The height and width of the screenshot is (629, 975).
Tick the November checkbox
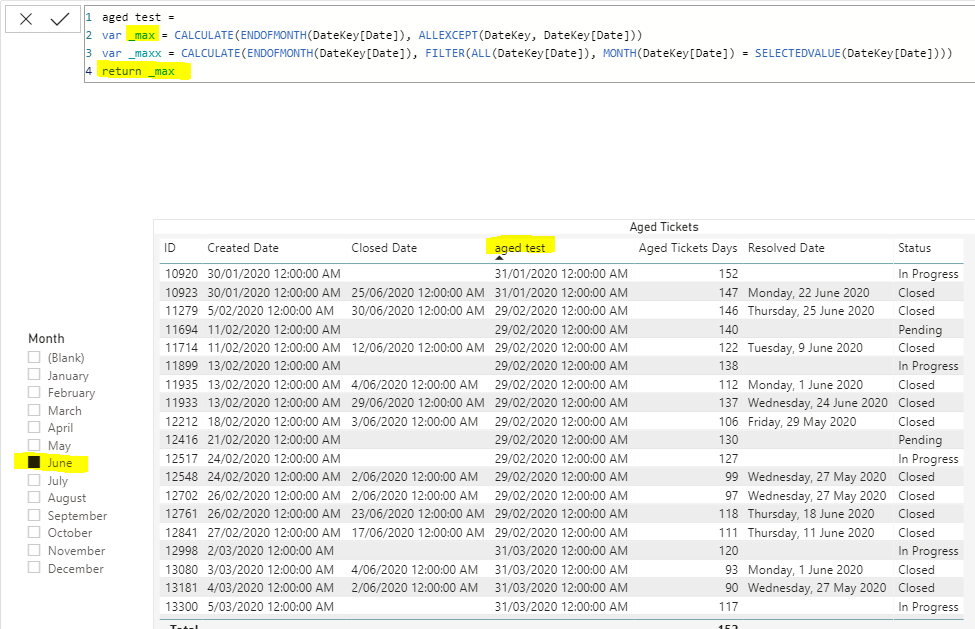(34, 550)
